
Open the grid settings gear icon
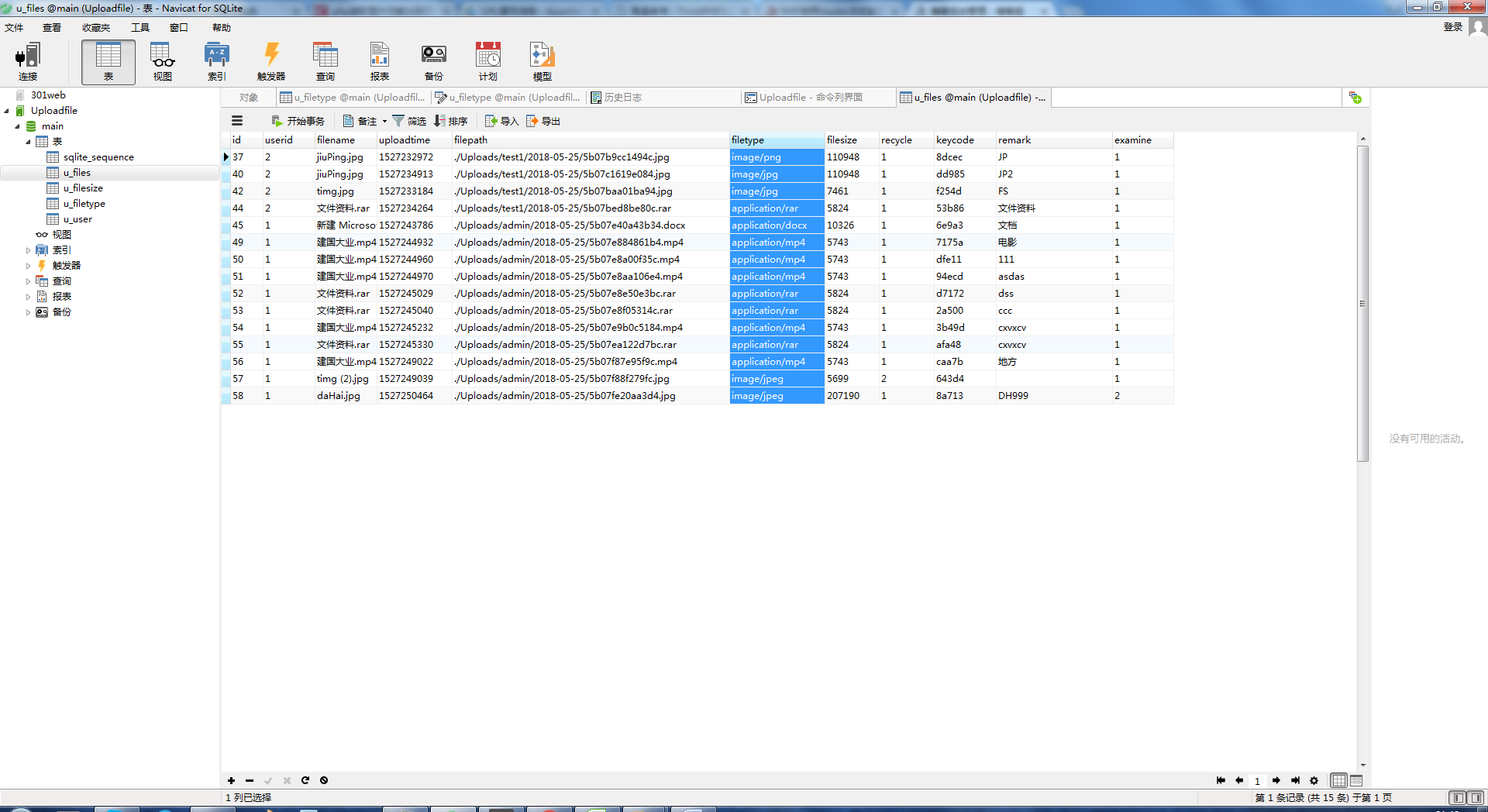tap(1314, 780)
